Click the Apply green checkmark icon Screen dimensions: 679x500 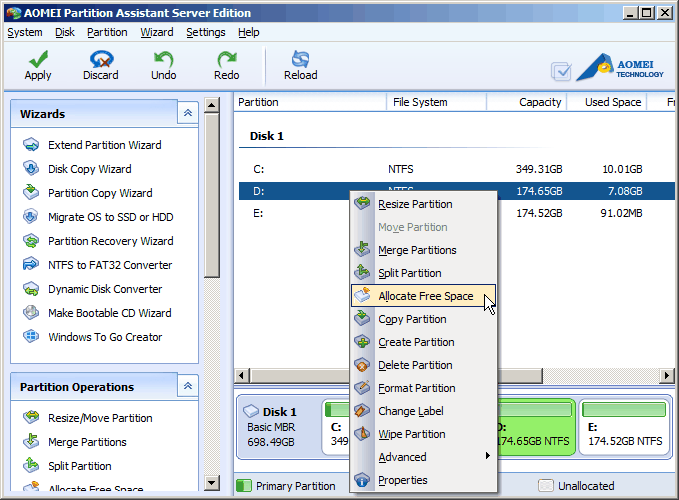tap(38, 58)
